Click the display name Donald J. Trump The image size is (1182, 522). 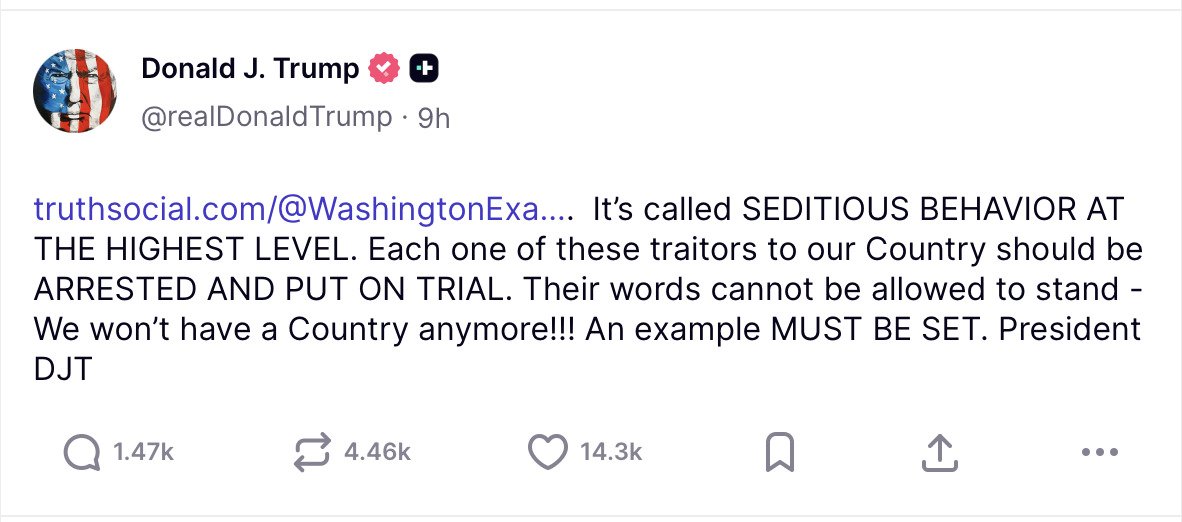pos(250,69)
